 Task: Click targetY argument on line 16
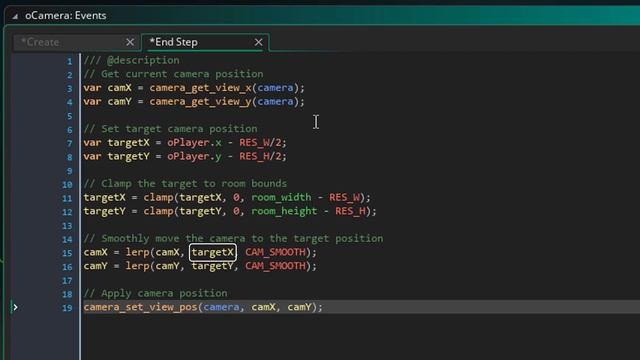click(x=212, y=266)
